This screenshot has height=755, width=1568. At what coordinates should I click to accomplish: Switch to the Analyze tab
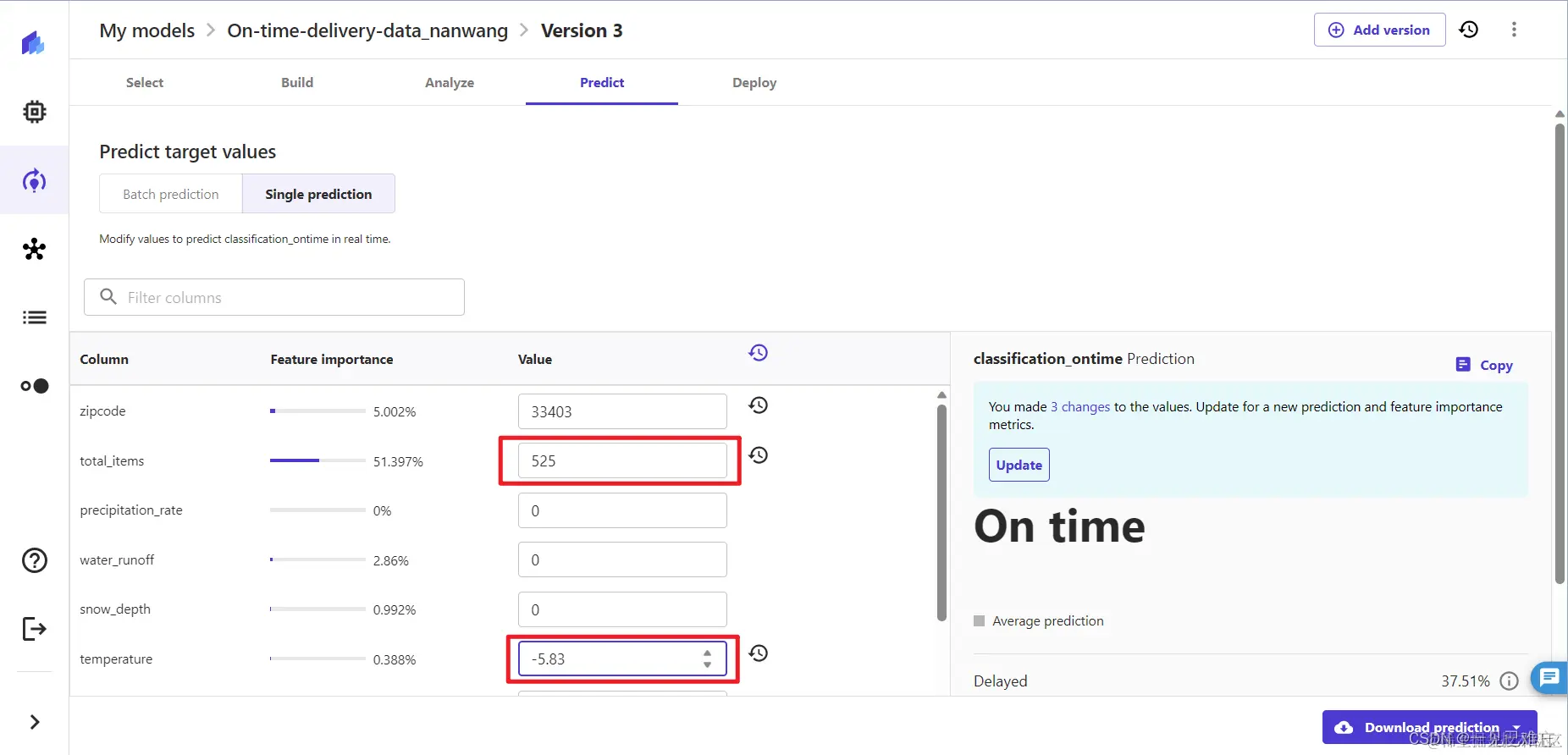(x=450, y=83)
